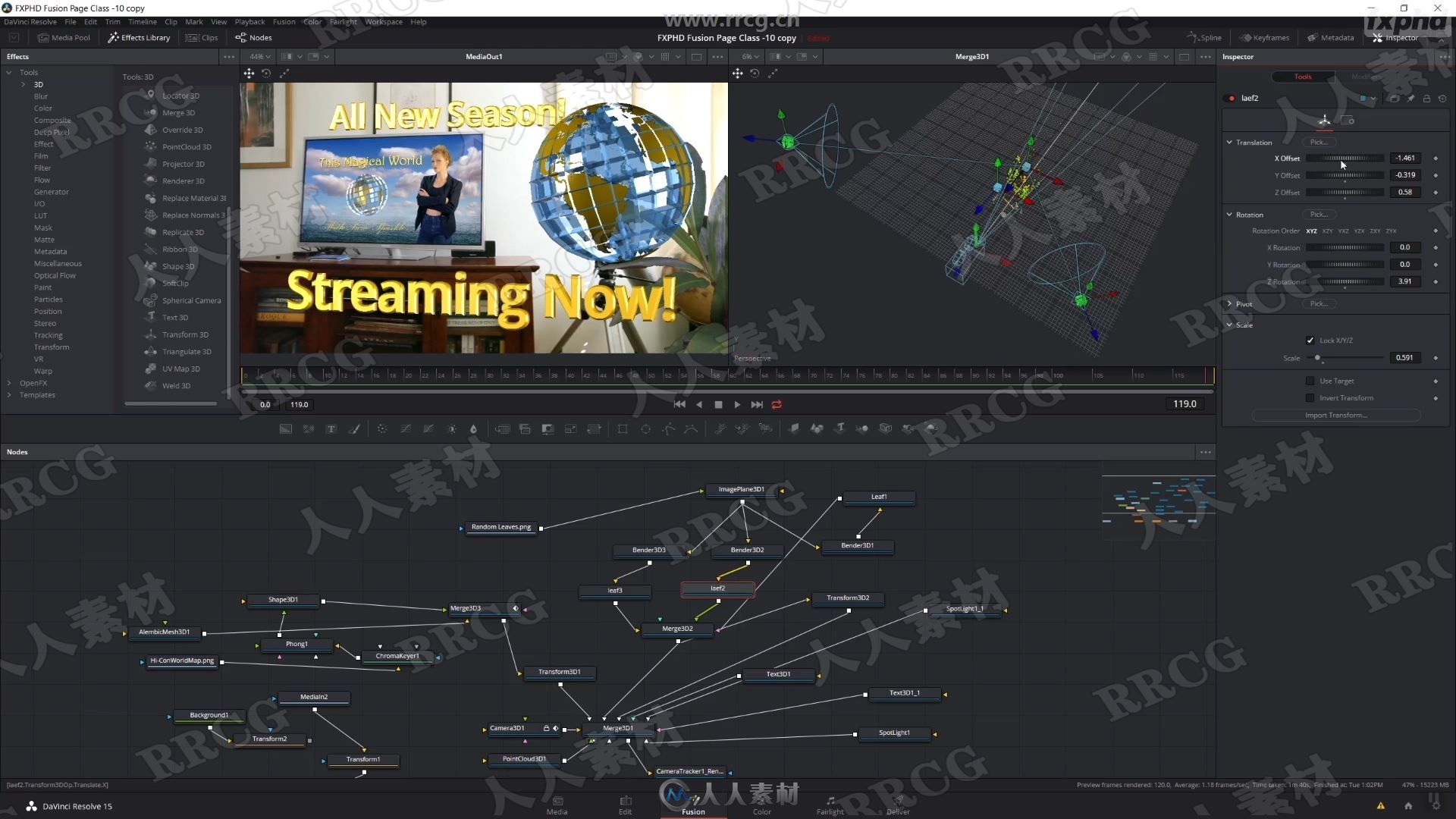
Task: Enable Use Target checkbox in Inspector
Action: 1310,381
